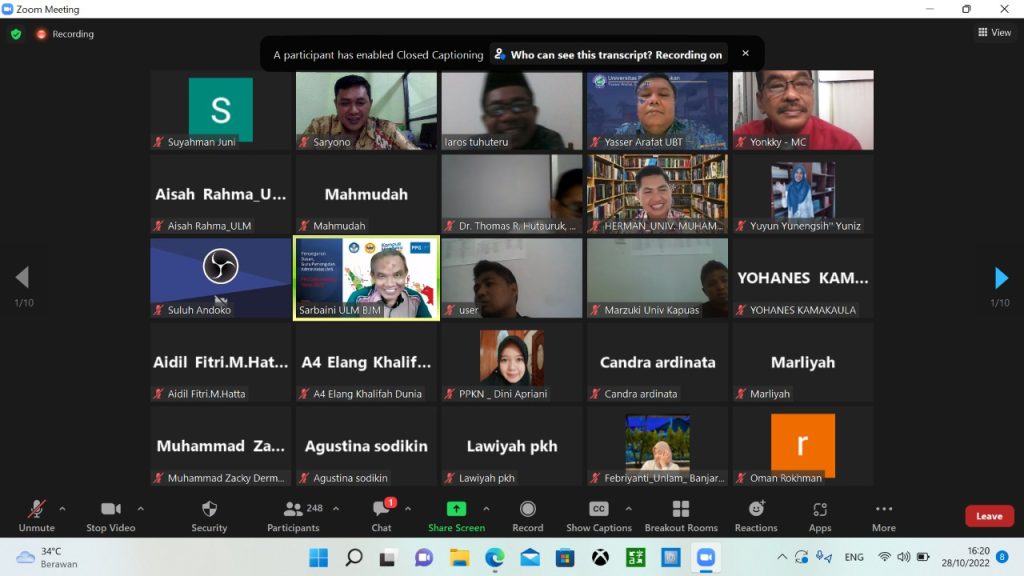Open the View layout menu

point(994,33)
